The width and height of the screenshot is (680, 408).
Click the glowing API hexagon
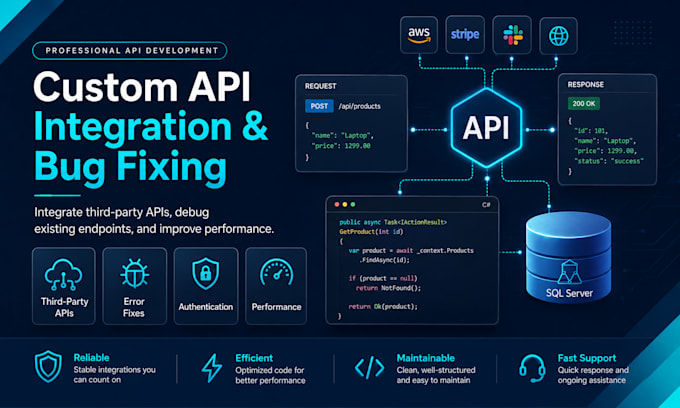coord(486,128)
